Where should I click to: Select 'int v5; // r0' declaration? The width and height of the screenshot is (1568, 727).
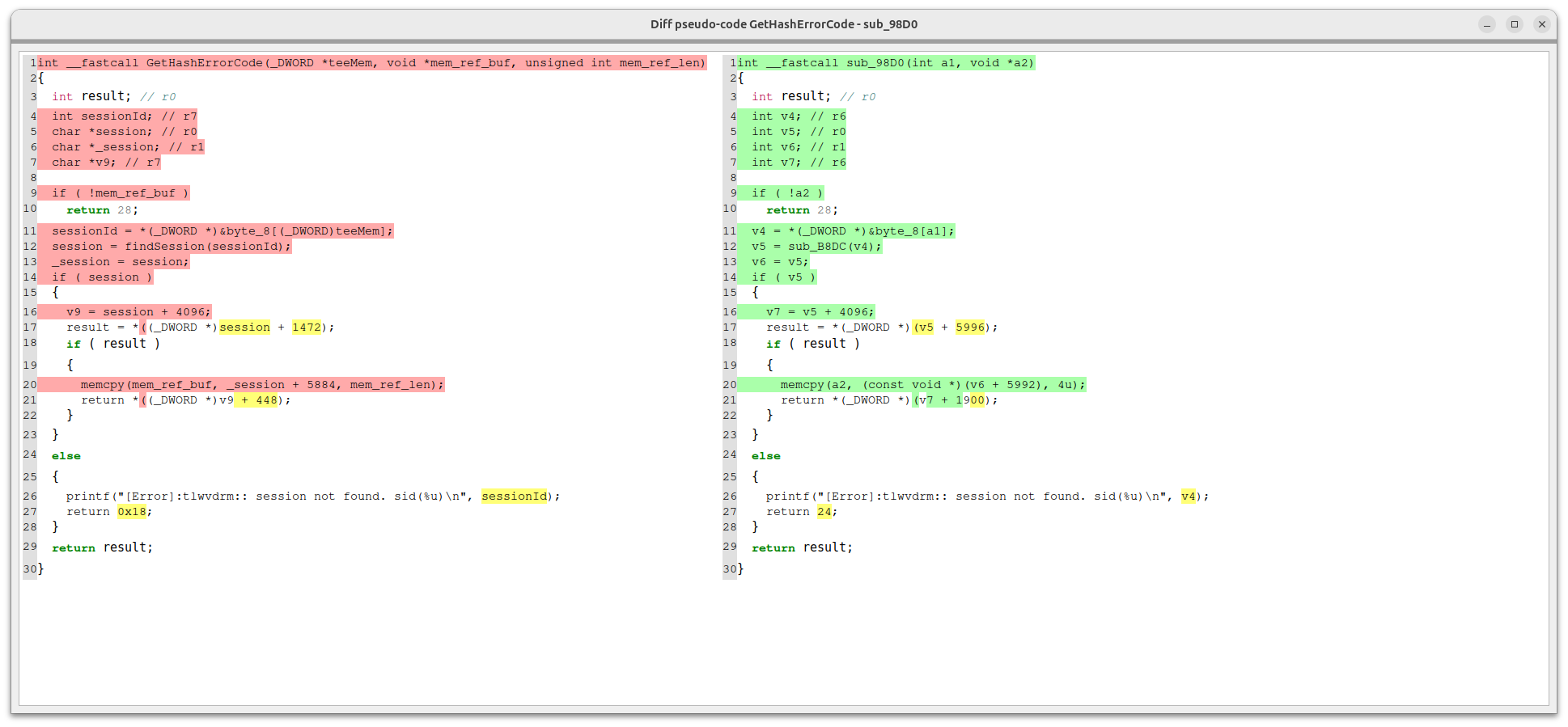coord(799,132)
